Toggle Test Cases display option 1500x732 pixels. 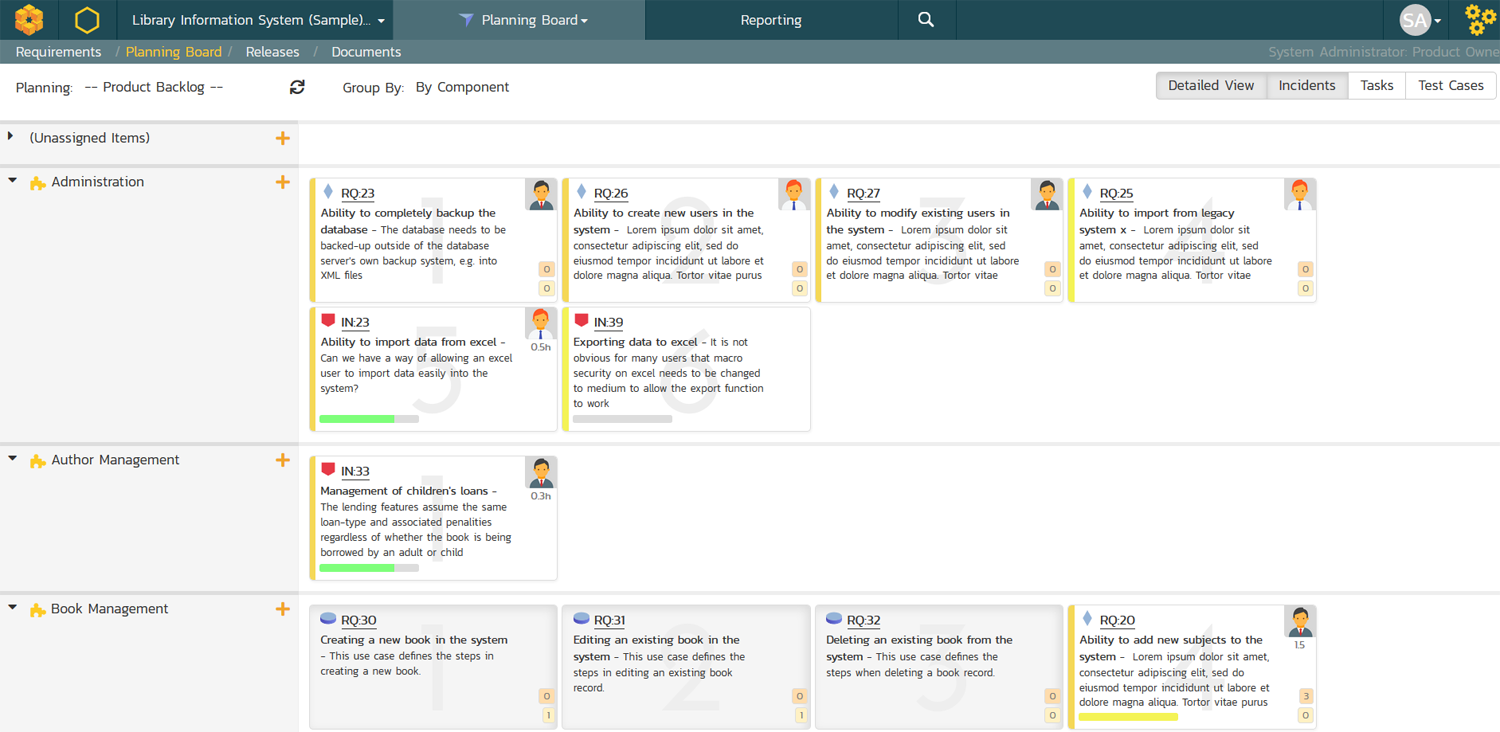click(x=1450, y=86)
